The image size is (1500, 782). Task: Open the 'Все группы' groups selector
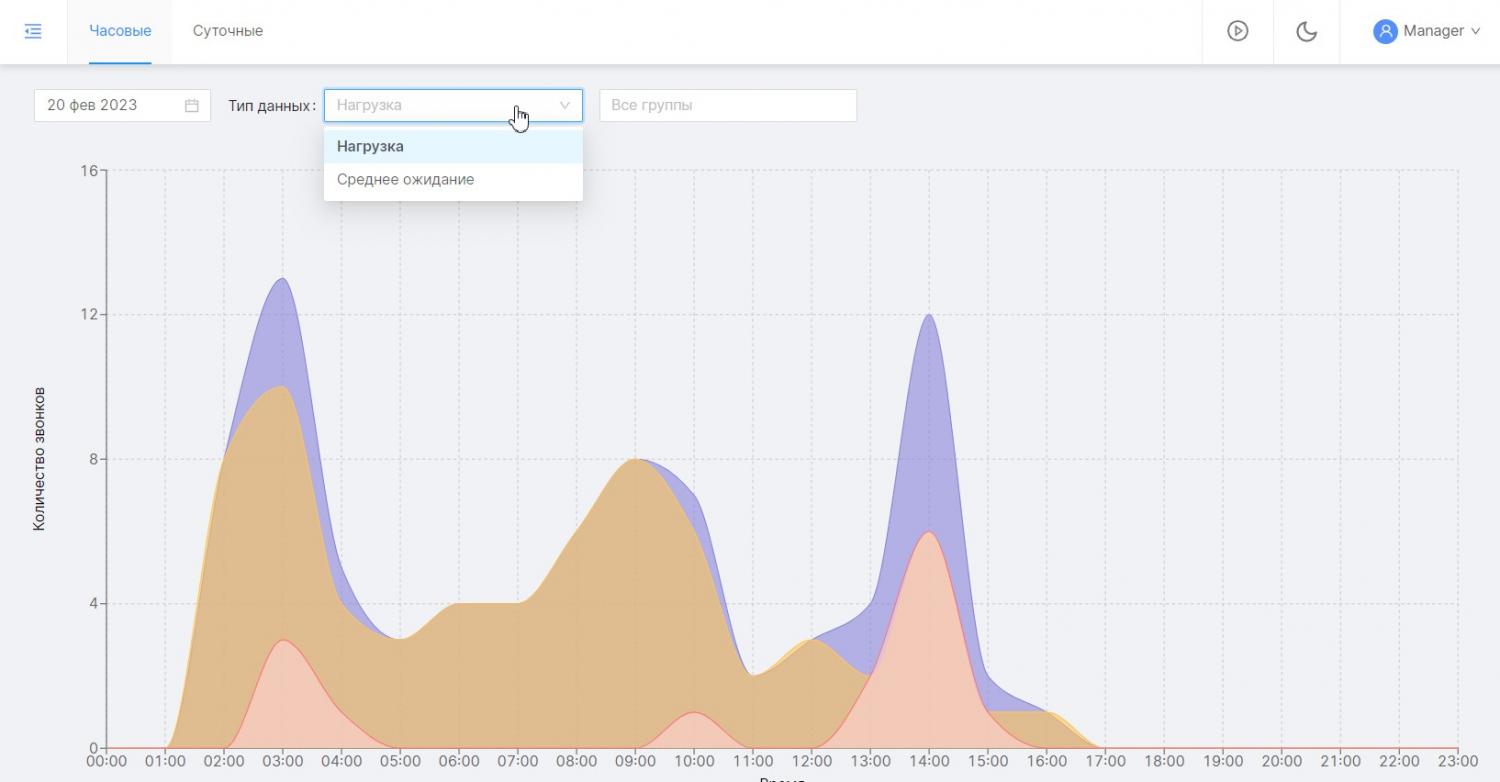coord(727,105)
